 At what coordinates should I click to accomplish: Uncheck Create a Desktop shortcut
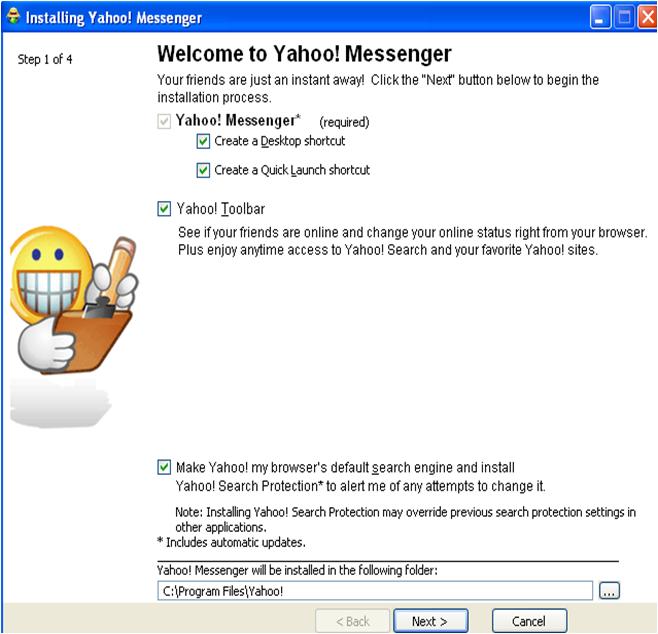click(204, 142)
